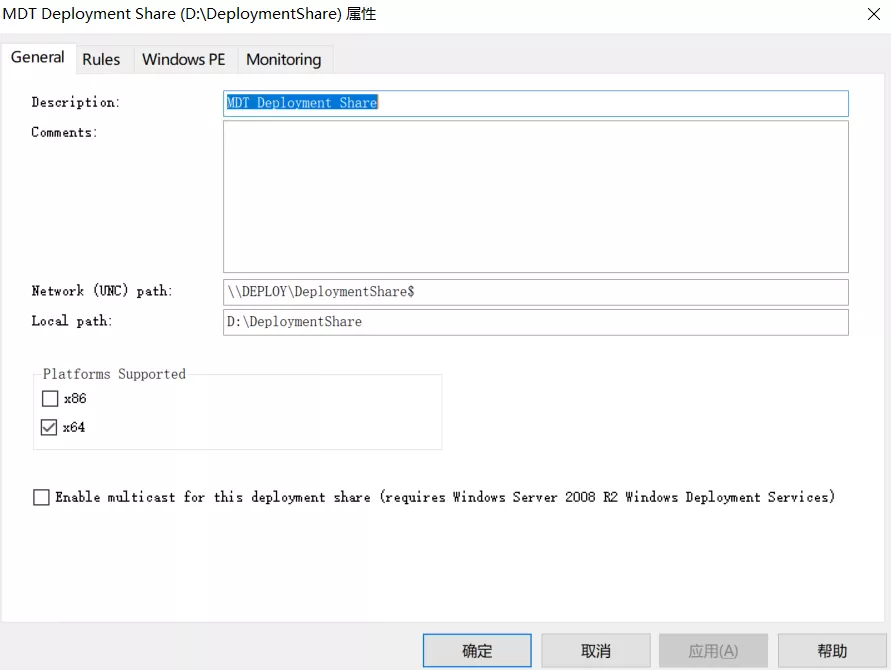Enable the x86 platform checkbox
891x670 pixels.
coord(50,399)
